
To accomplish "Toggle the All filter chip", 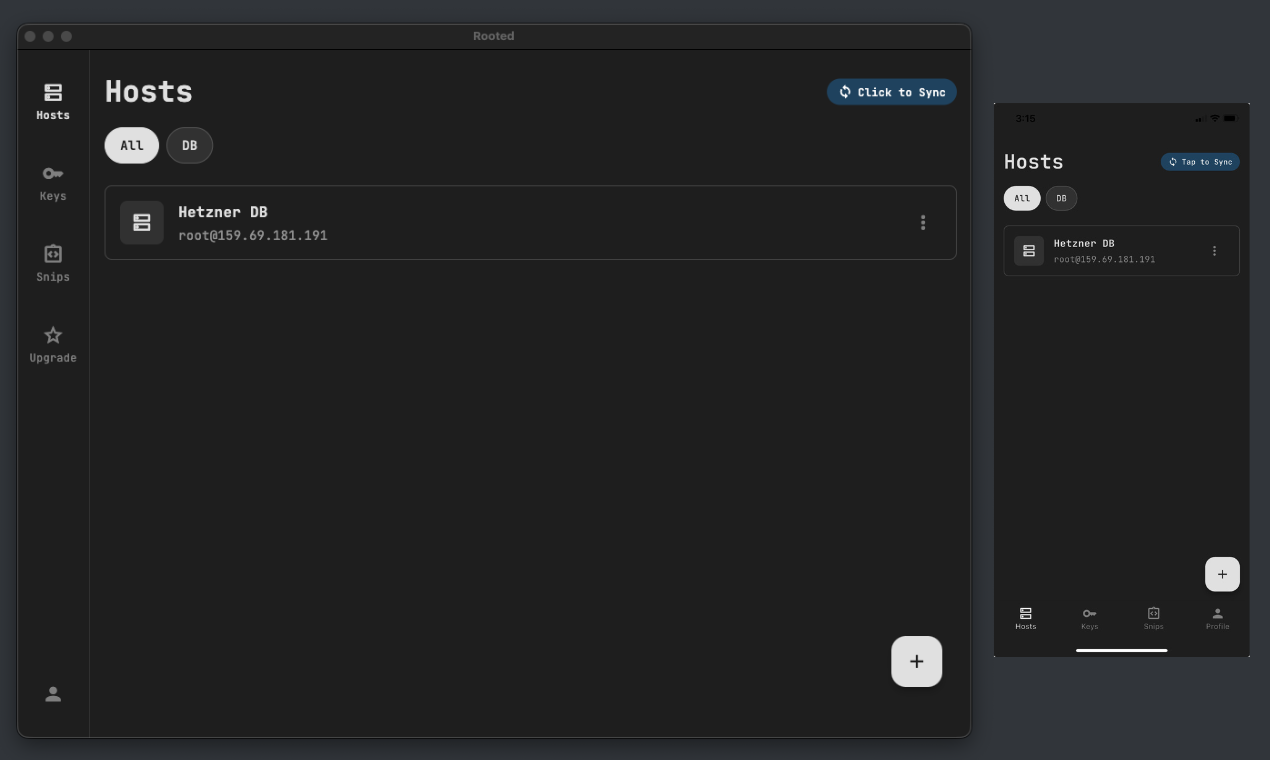I will pyautogui.click(x=131, y=145).
